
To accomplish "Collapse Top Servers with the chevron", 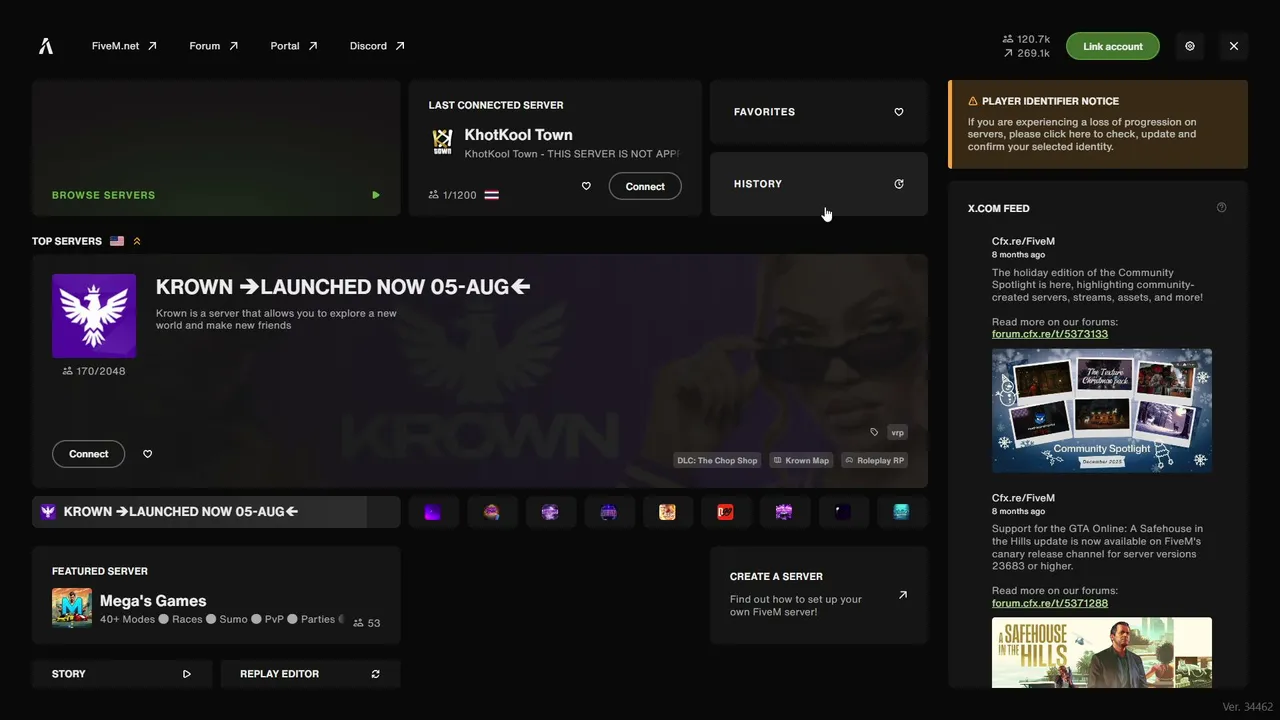I will point(137,241).
